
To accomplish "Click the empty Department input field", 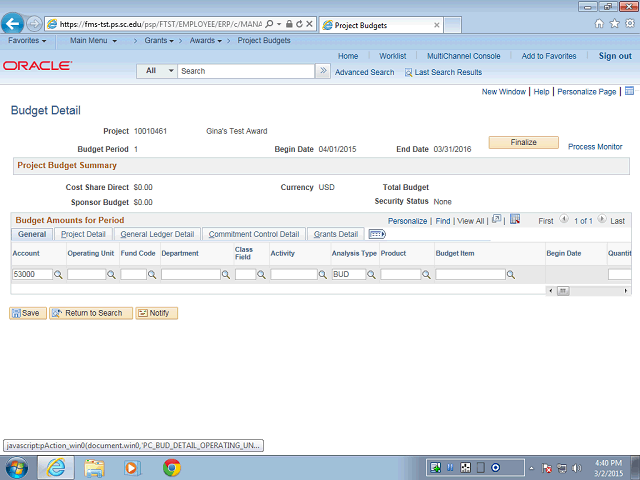I will pos(191,274).
